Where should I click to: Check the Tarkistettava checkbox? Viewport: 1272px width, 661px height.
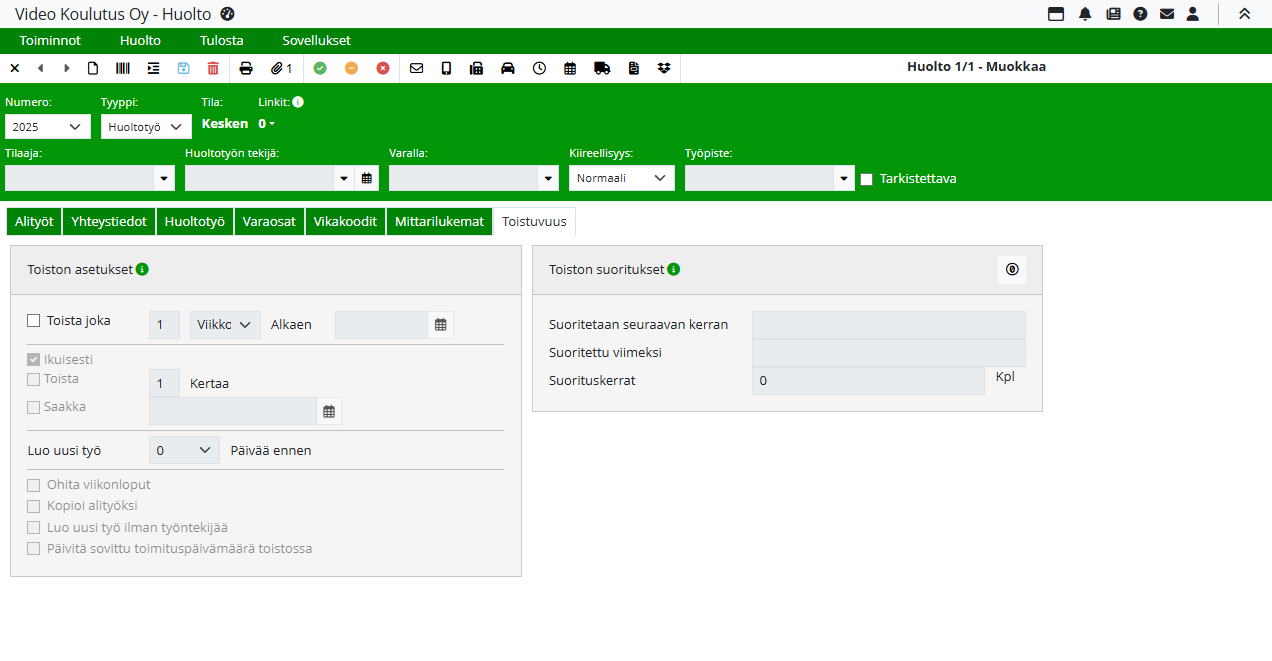click(x=867, y=179)
